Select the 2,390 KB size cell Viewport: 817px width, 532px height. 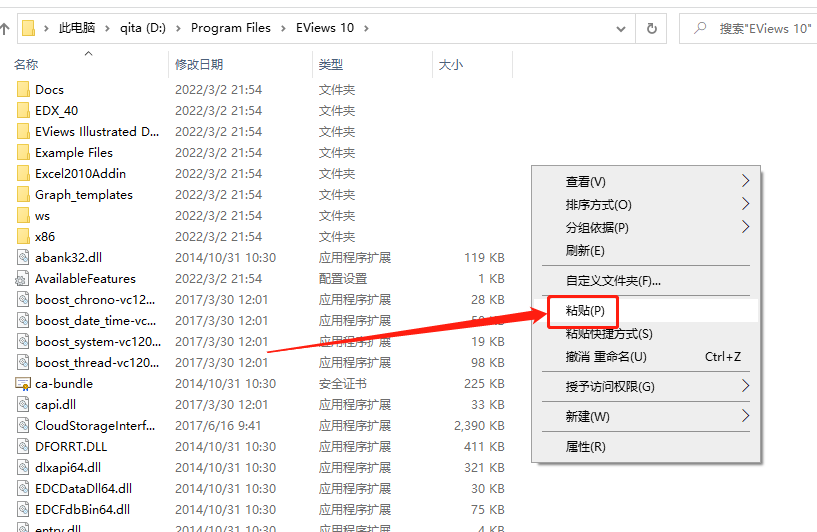click(479, 426)
